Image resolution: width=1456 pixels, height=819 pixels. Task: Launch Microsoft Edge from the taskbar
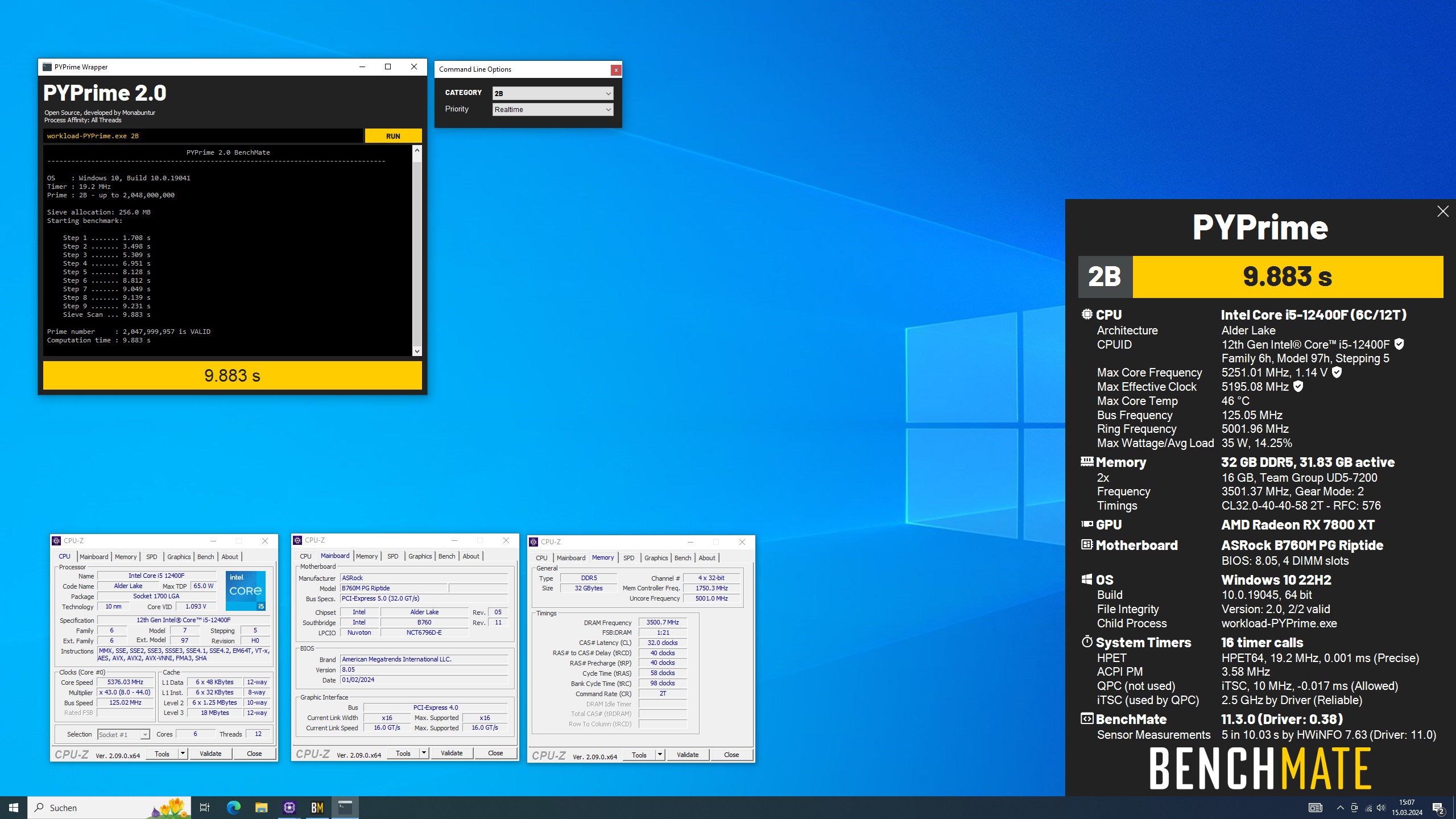point(233,808)
